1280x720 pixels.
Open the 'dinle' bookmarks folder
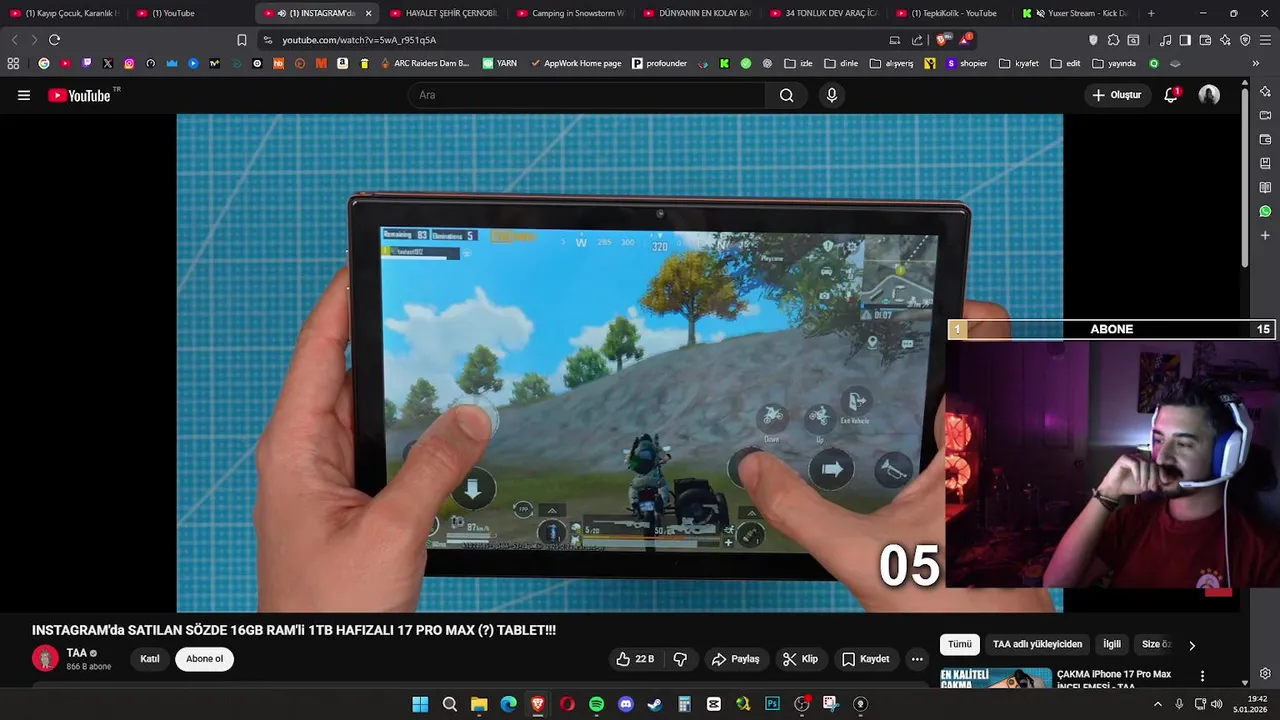[841, 63]
